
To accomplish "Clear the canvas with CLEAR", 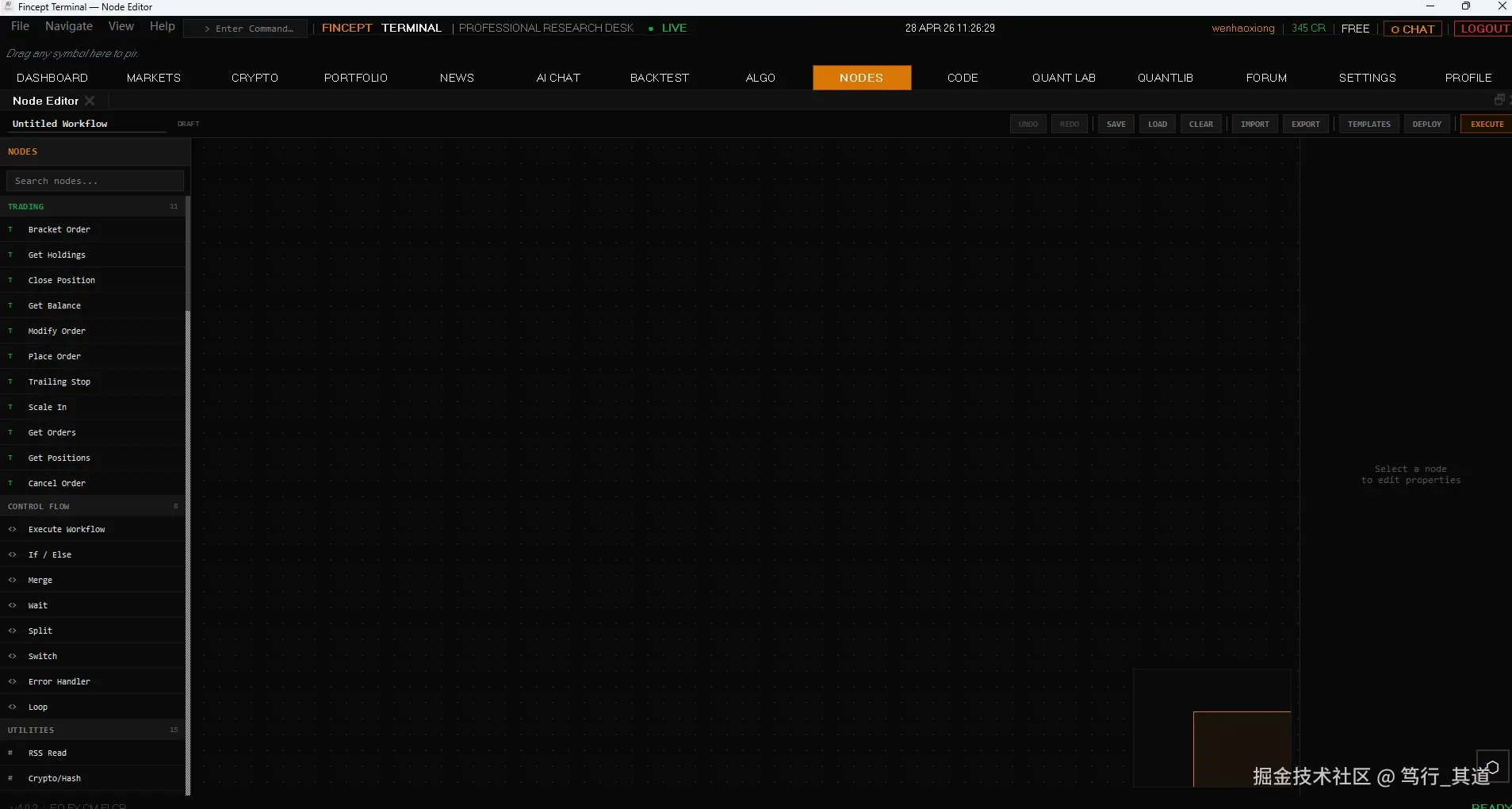I will coord(1201,125).
